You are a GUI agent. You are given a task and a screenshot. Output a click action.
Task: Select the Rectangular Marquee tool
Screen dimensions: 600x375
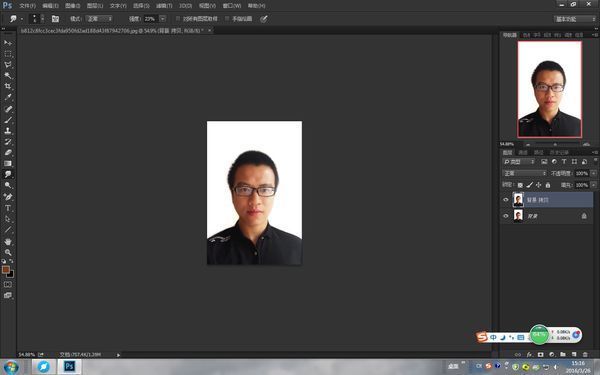point(8,54)
